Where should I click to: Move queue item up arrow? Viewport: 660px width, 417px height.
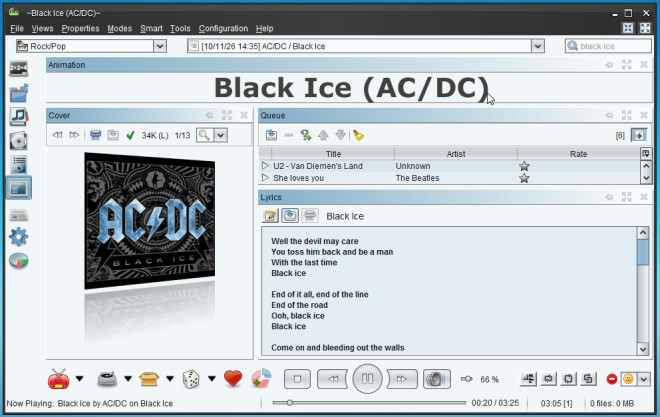coord(323,135)
